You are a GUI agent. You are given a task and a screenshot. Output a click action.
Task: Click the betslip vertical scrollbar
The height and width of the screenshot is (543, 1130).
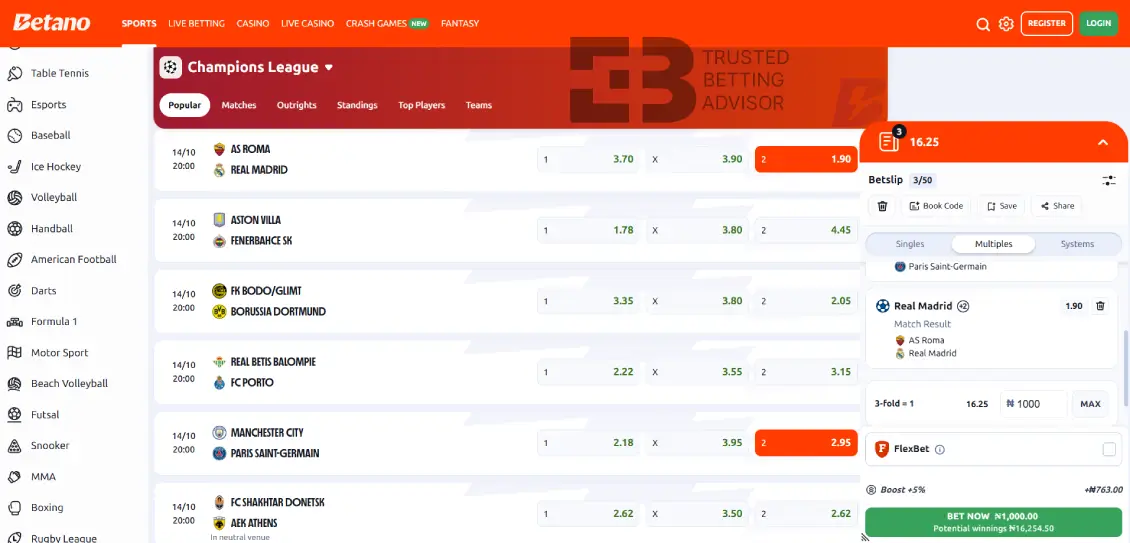coord(1125,368)
